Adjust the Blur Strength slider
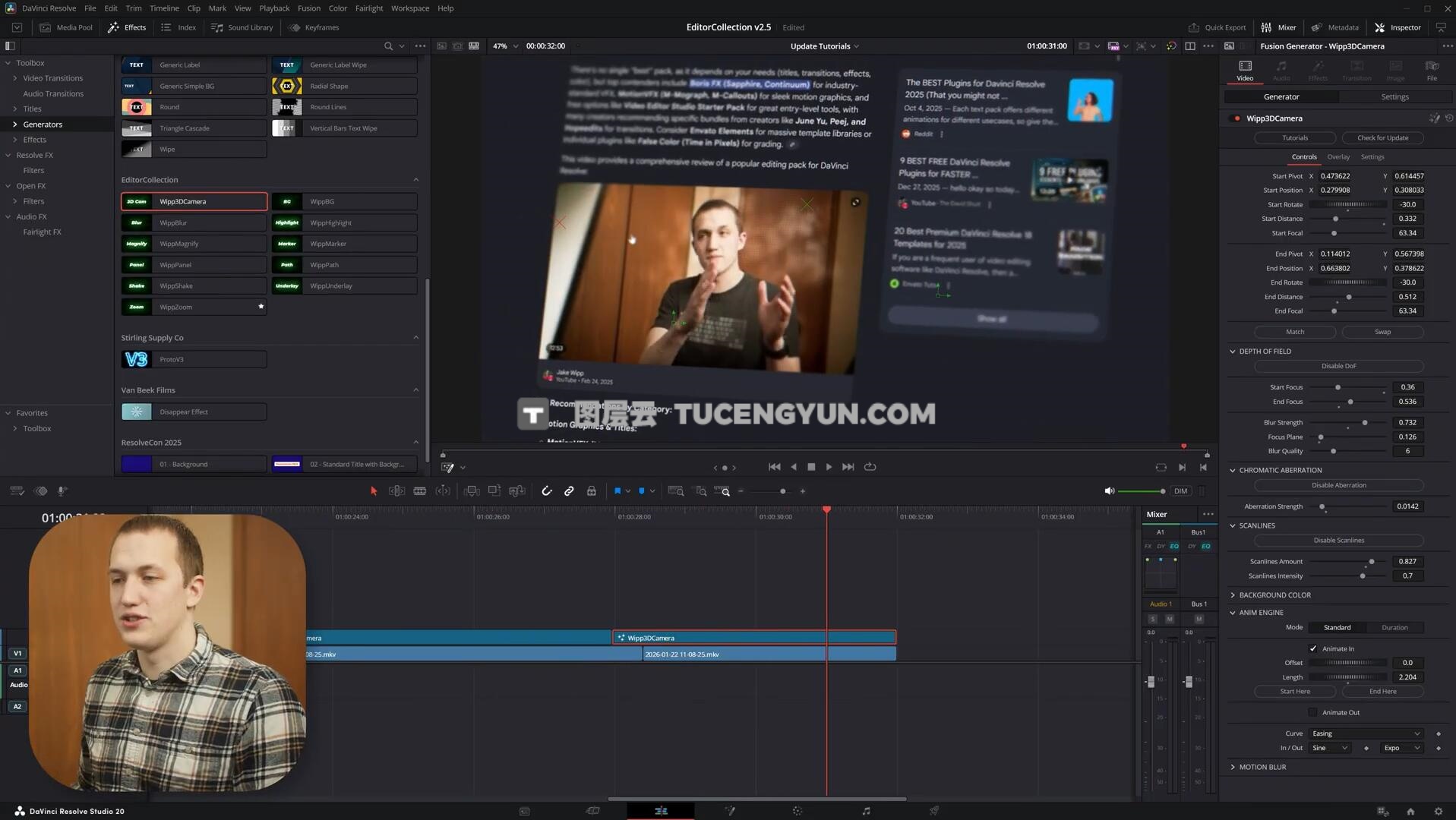This screenshot has height=820, width=1456. pyautogui.click(x=1364, y=423)
